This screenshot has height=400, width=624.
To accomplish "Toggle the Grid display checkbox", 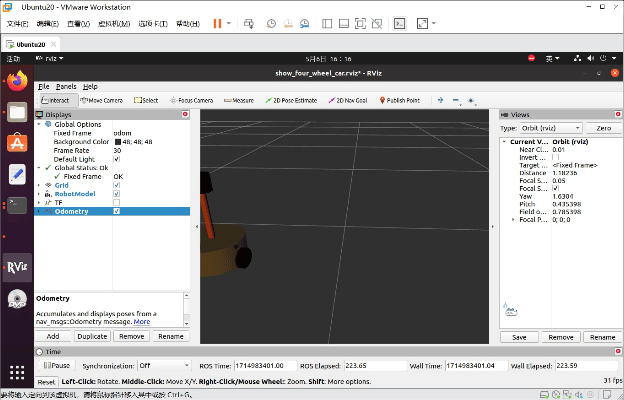I will coord(117,185).
